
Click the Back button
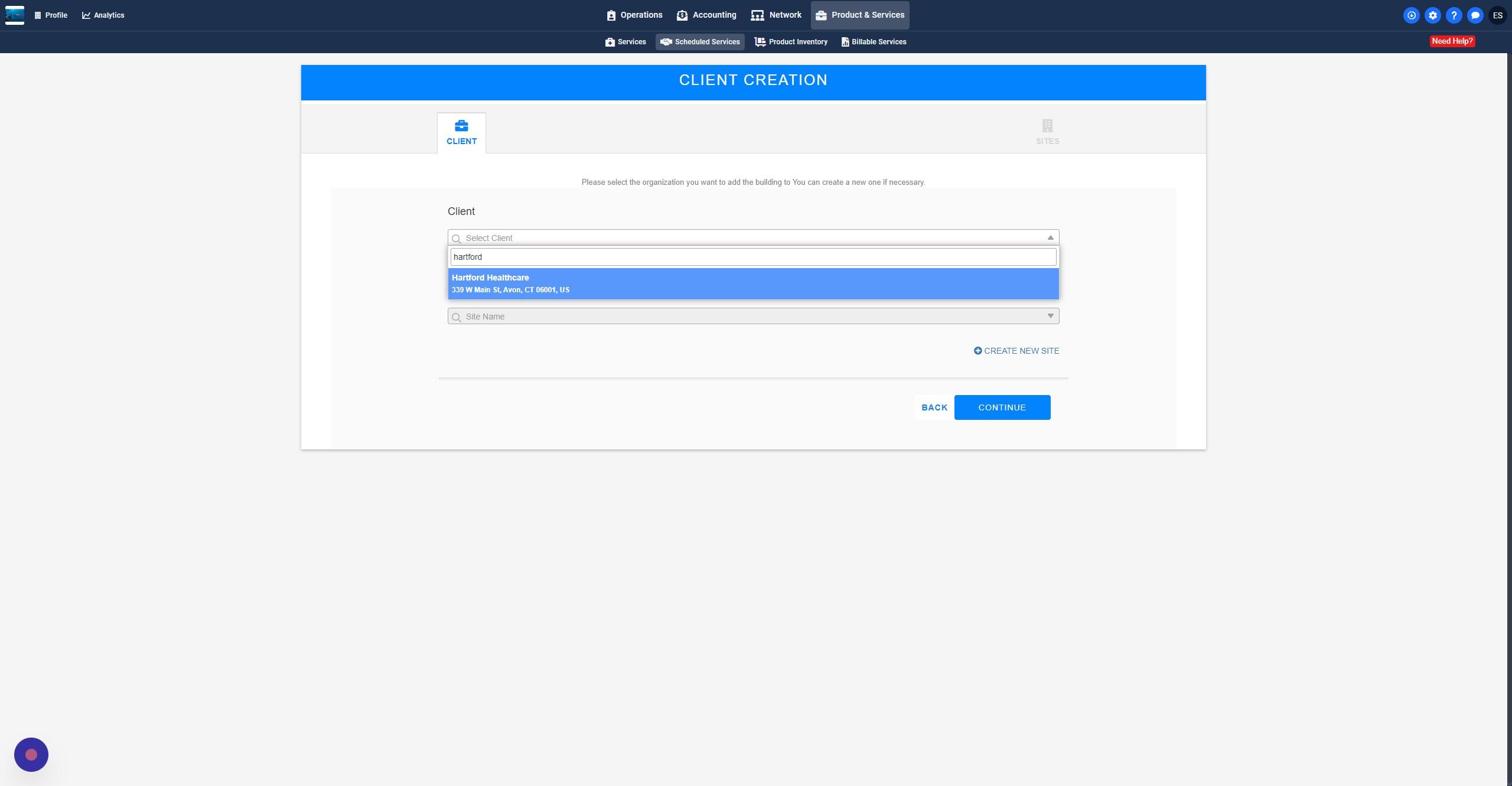pyautogui.click(x=934, y=407)
